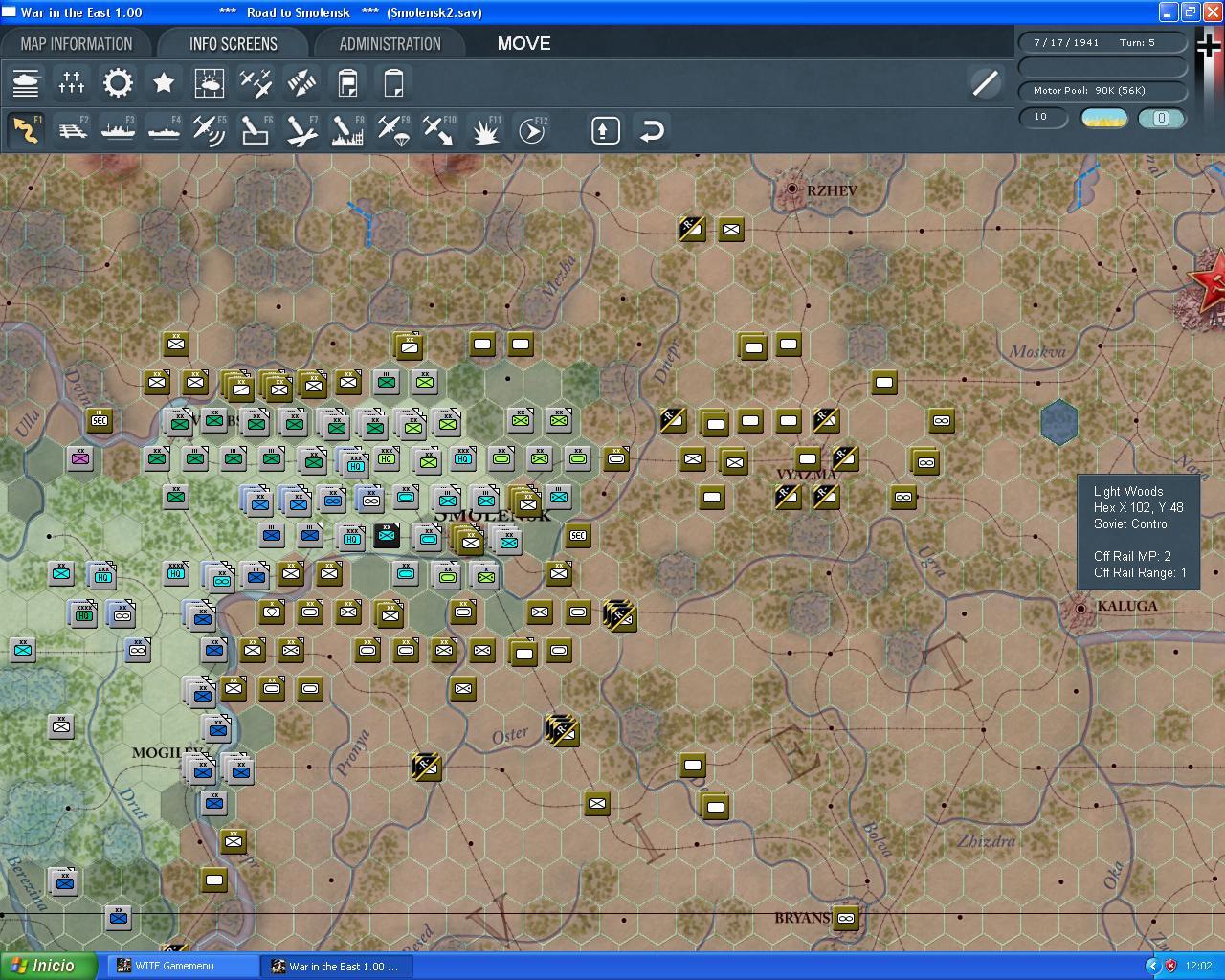Select the F2 rail move mode
The width and height of the screenshot is (1225, 980).
click(72, 130)
